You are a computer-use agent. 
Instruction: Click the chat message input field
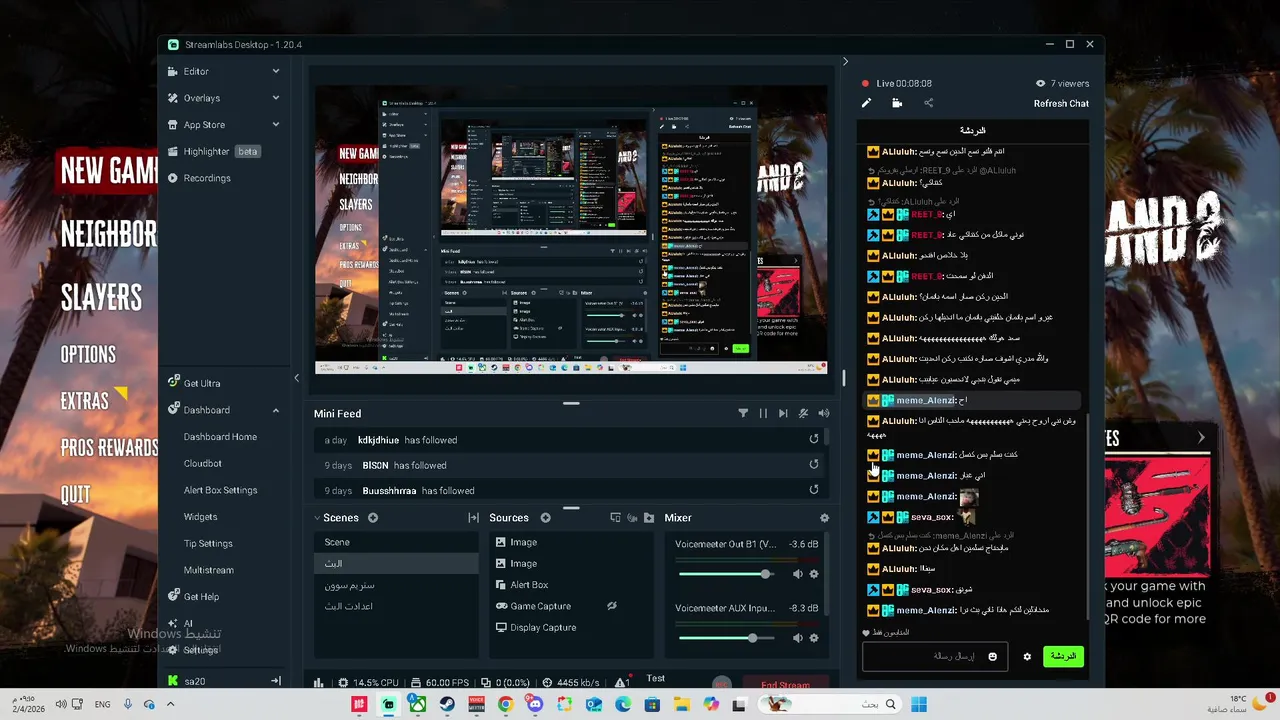pyautogui.click(x=935, y=656)
